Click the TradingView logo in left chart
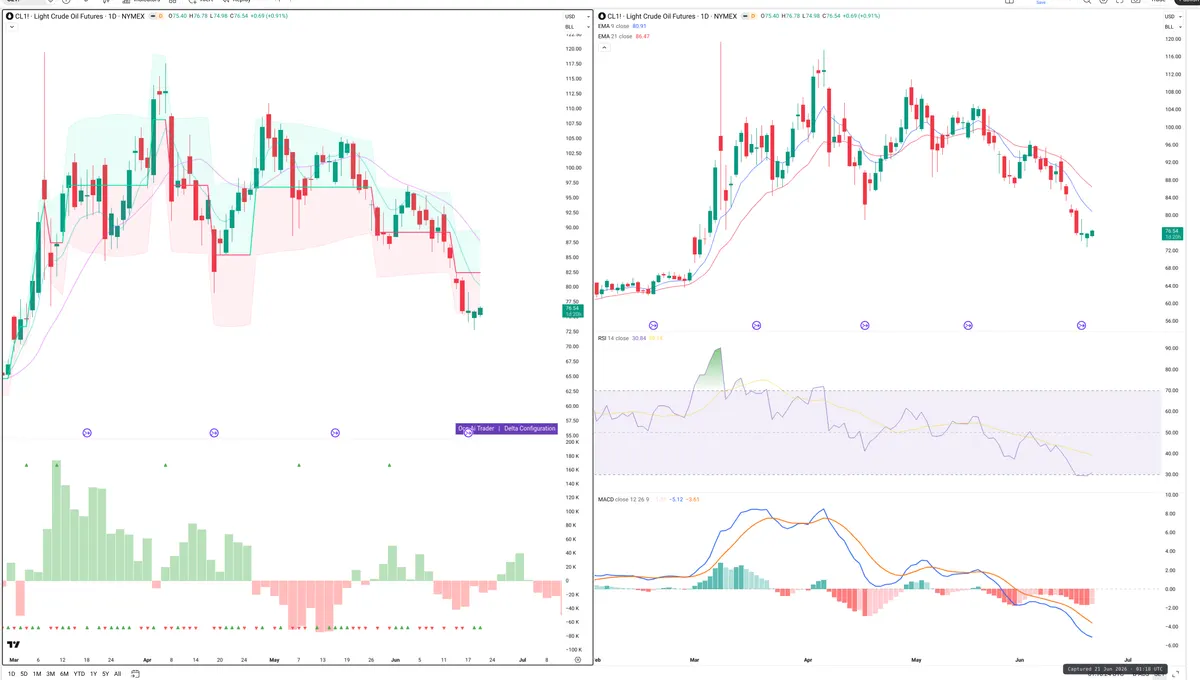The height and width of the screenshot is (680, 1200). point(15,645)
